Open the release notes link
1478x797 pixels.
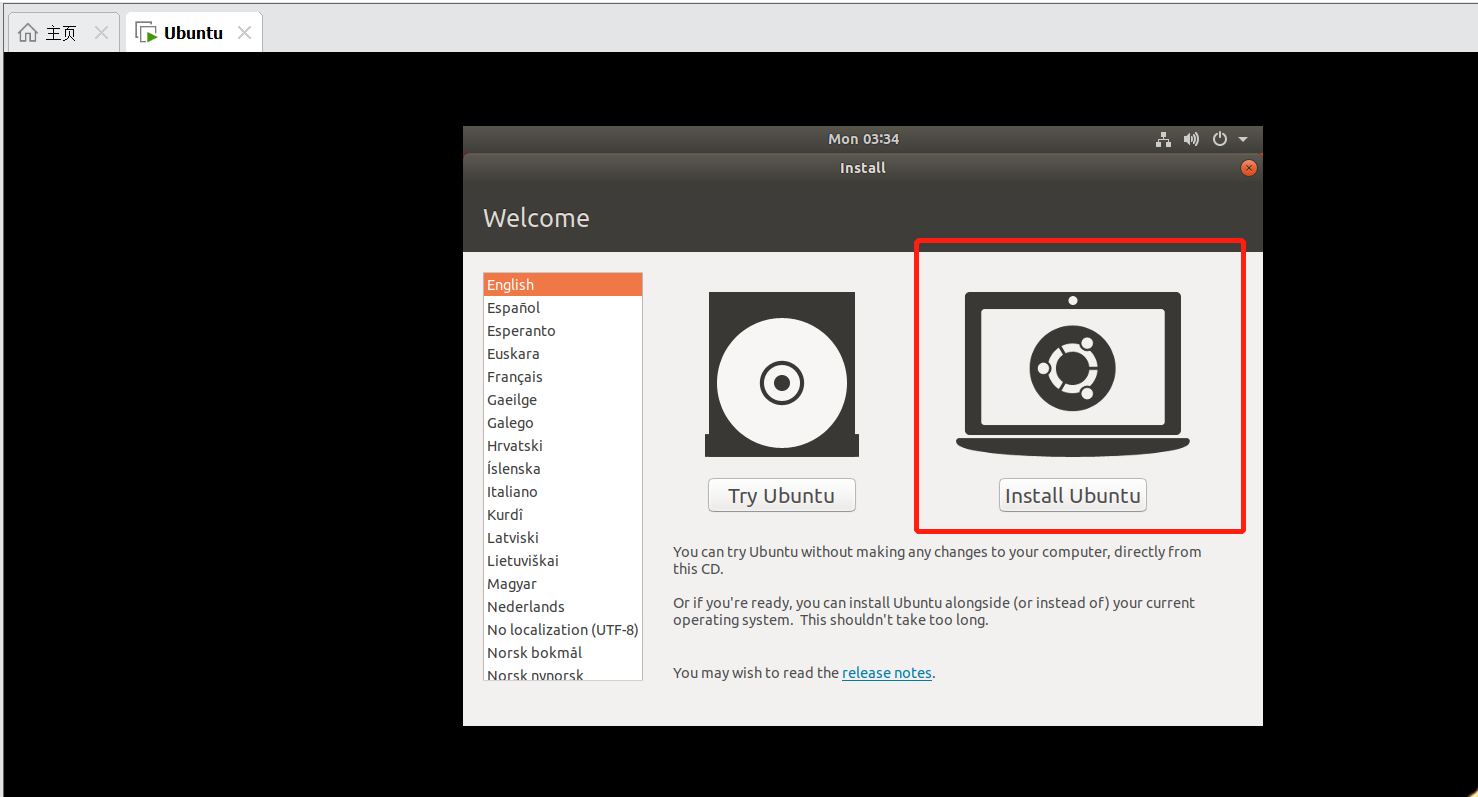pos(887,673)
